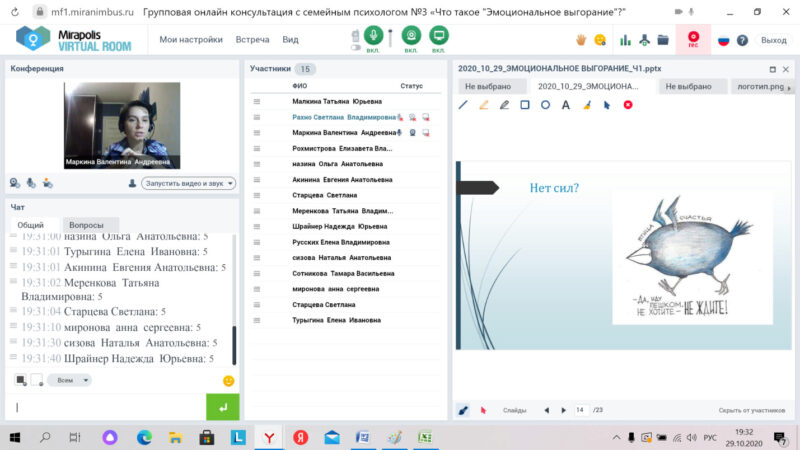Select the text A tool
800x450 pixels.
pos(566,105)
